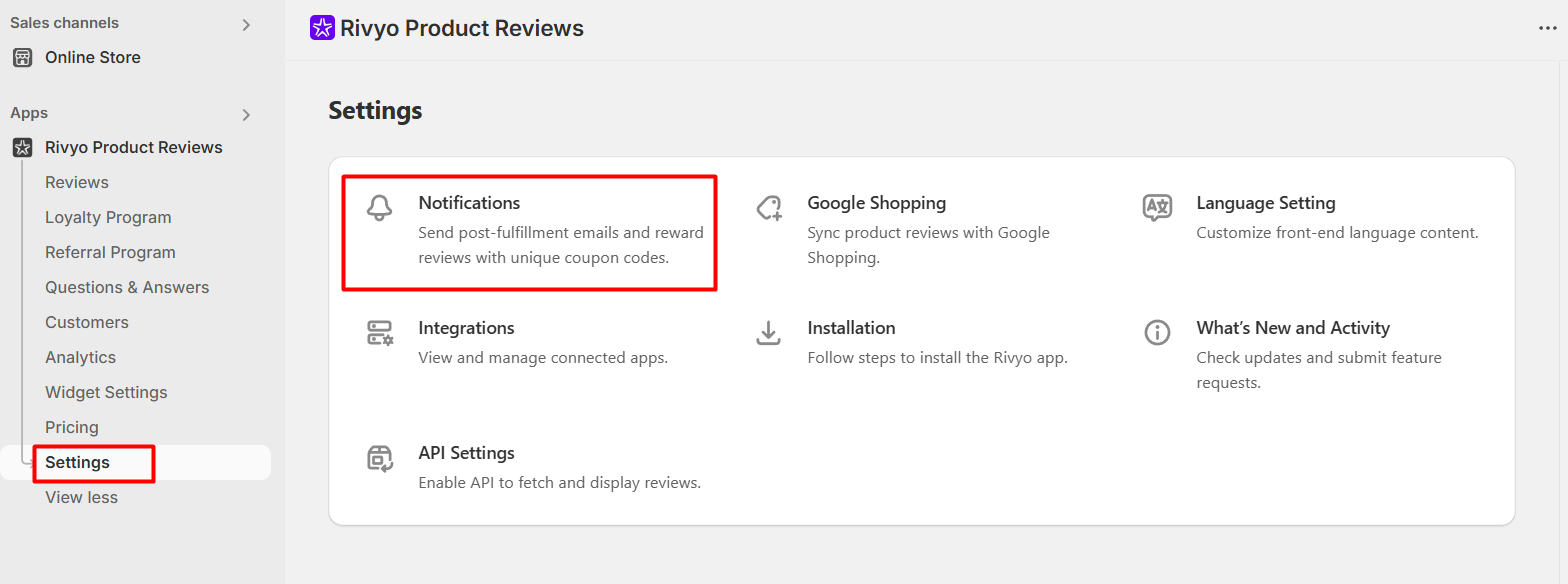
Task: Click the Apps heading label
Action: [x=29, y=113]
